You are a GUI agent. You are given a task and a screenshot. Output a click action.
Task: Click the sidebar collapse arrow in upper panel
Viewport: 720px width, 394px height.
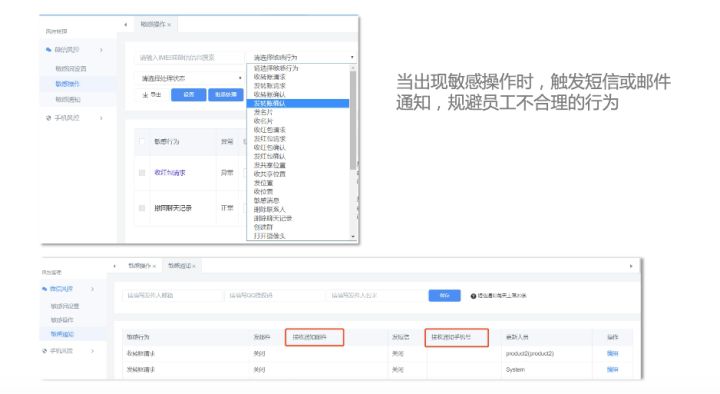click(125, 24)
